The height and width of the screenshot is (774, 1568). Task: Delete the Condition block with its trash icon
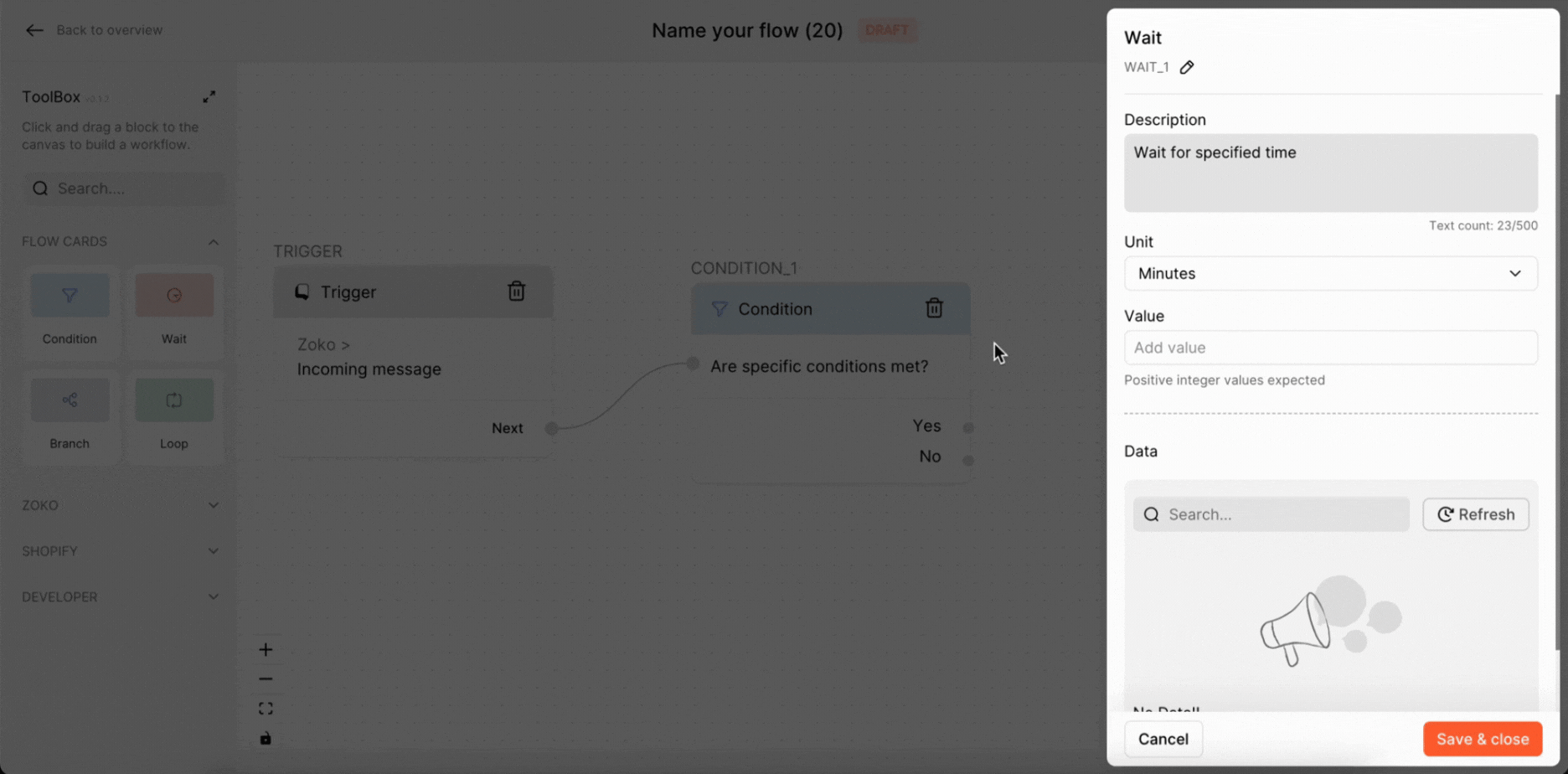point(934,308)
